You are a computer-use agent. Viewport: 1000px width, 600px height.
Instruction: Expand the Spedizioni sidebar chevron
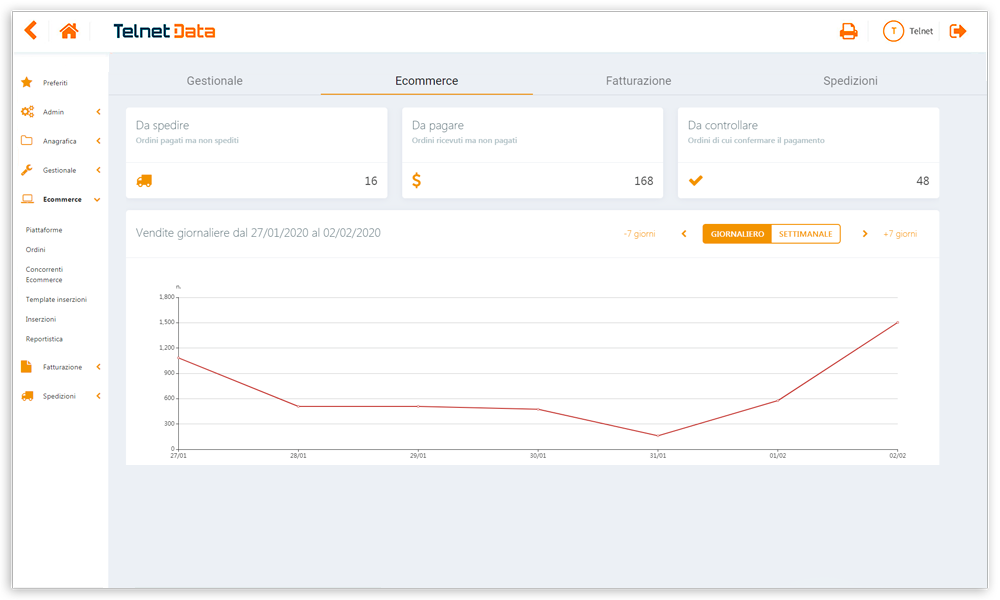pyautogui.click(x=98, y=396)
